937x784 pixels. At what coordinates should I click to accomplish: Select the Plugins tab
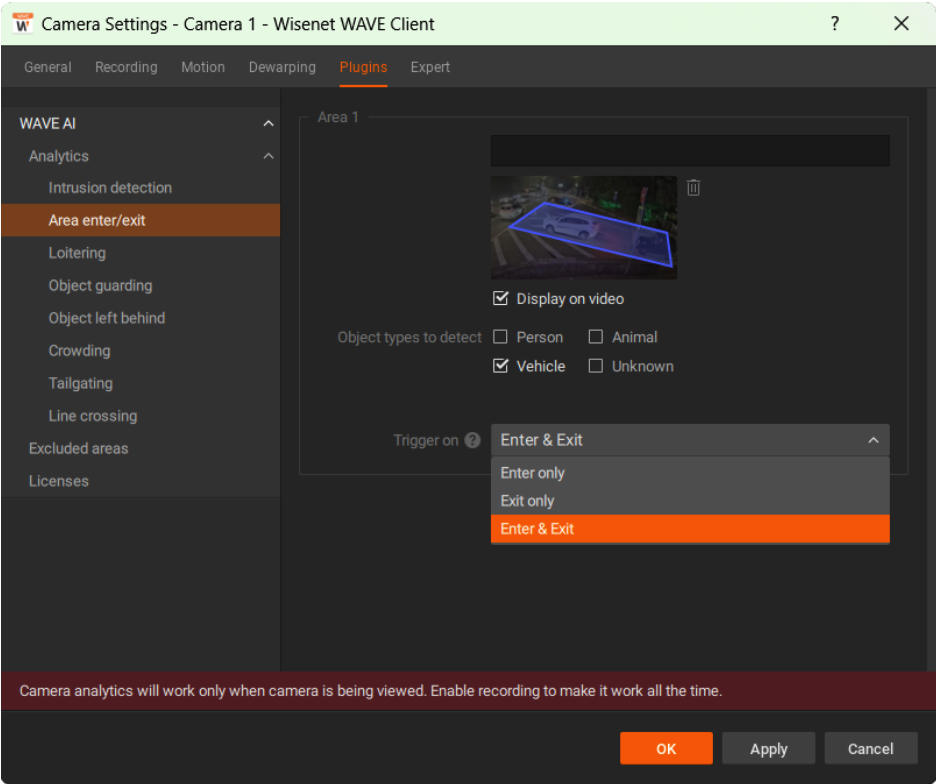[x=363, y=67]
